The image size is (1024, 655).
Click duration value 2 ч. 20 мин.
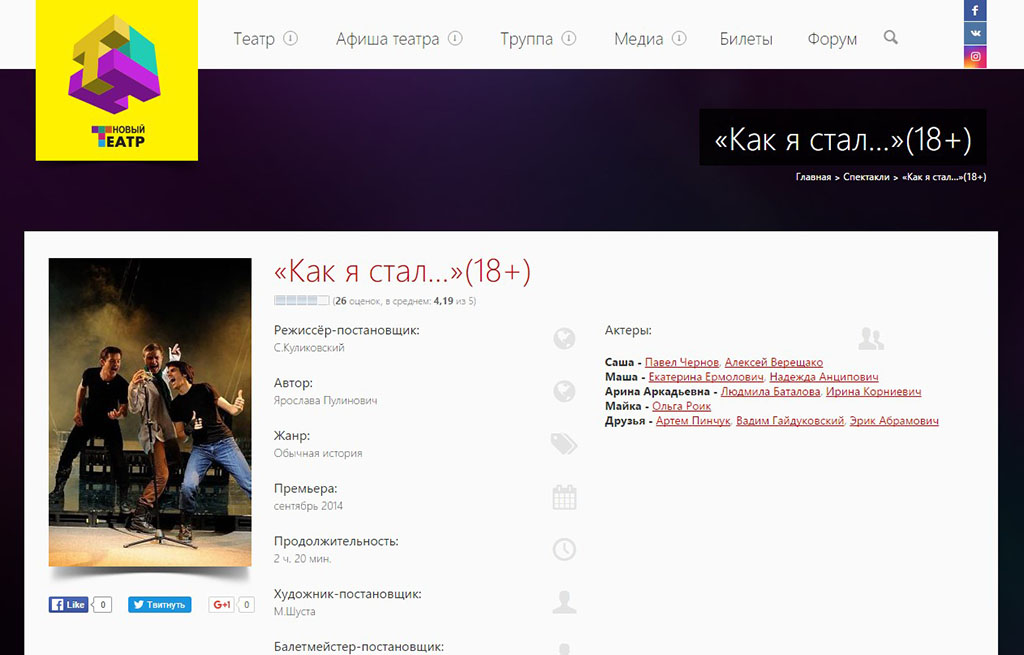pyautogui.click(x=302, y=559)
